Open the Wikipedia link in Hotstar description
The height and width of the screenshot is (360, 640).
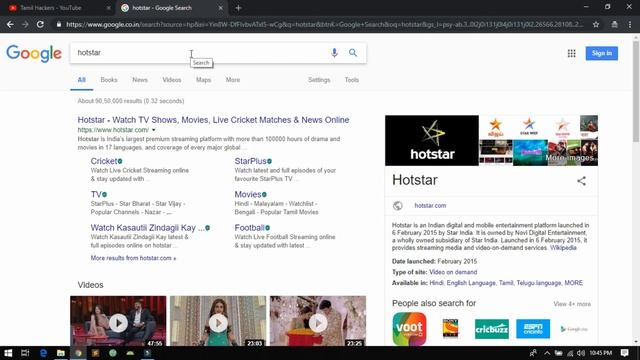(563, 248)
